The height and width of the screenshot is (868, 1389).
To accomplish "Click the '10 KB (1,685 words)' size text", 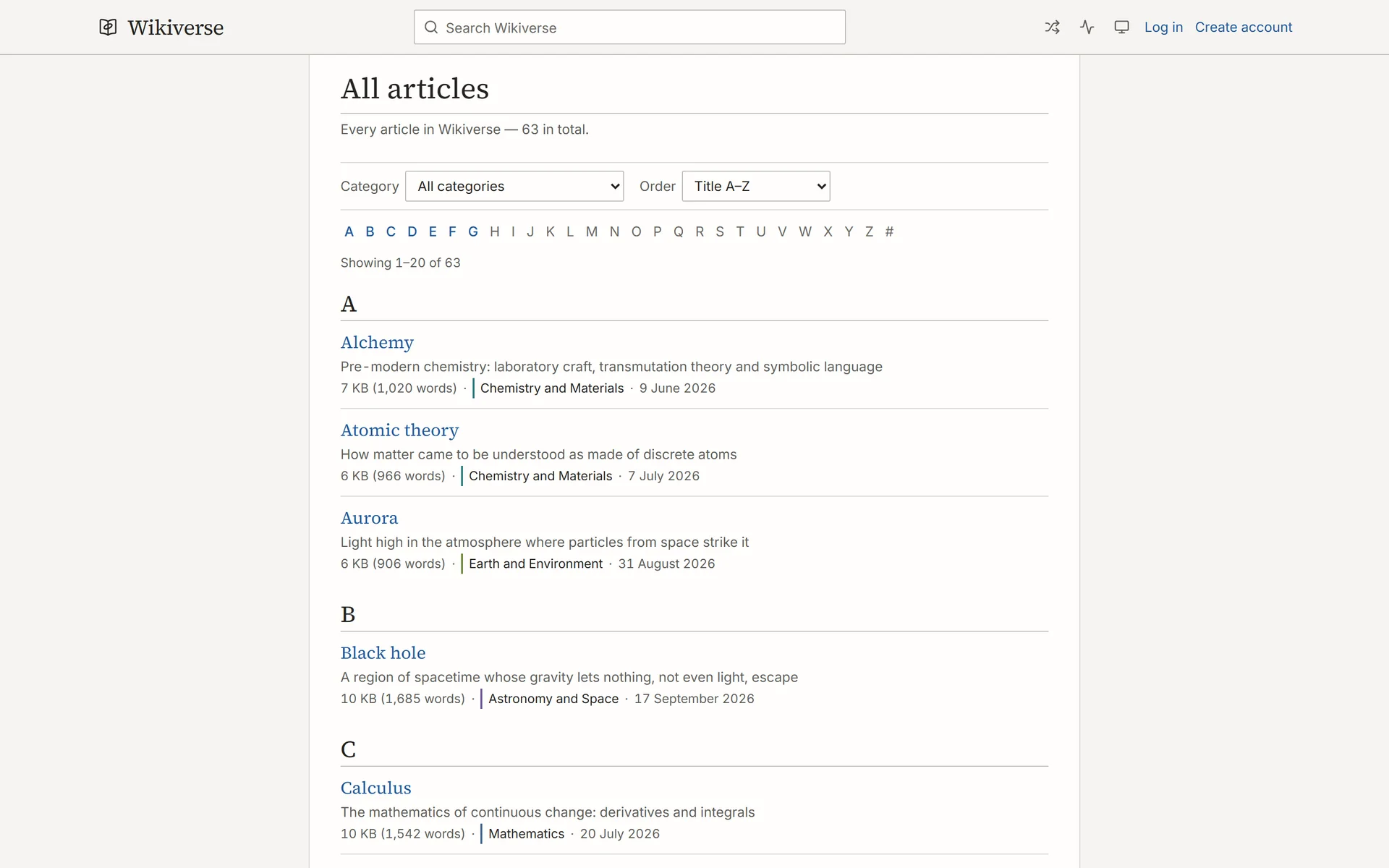I will point(402,699).
